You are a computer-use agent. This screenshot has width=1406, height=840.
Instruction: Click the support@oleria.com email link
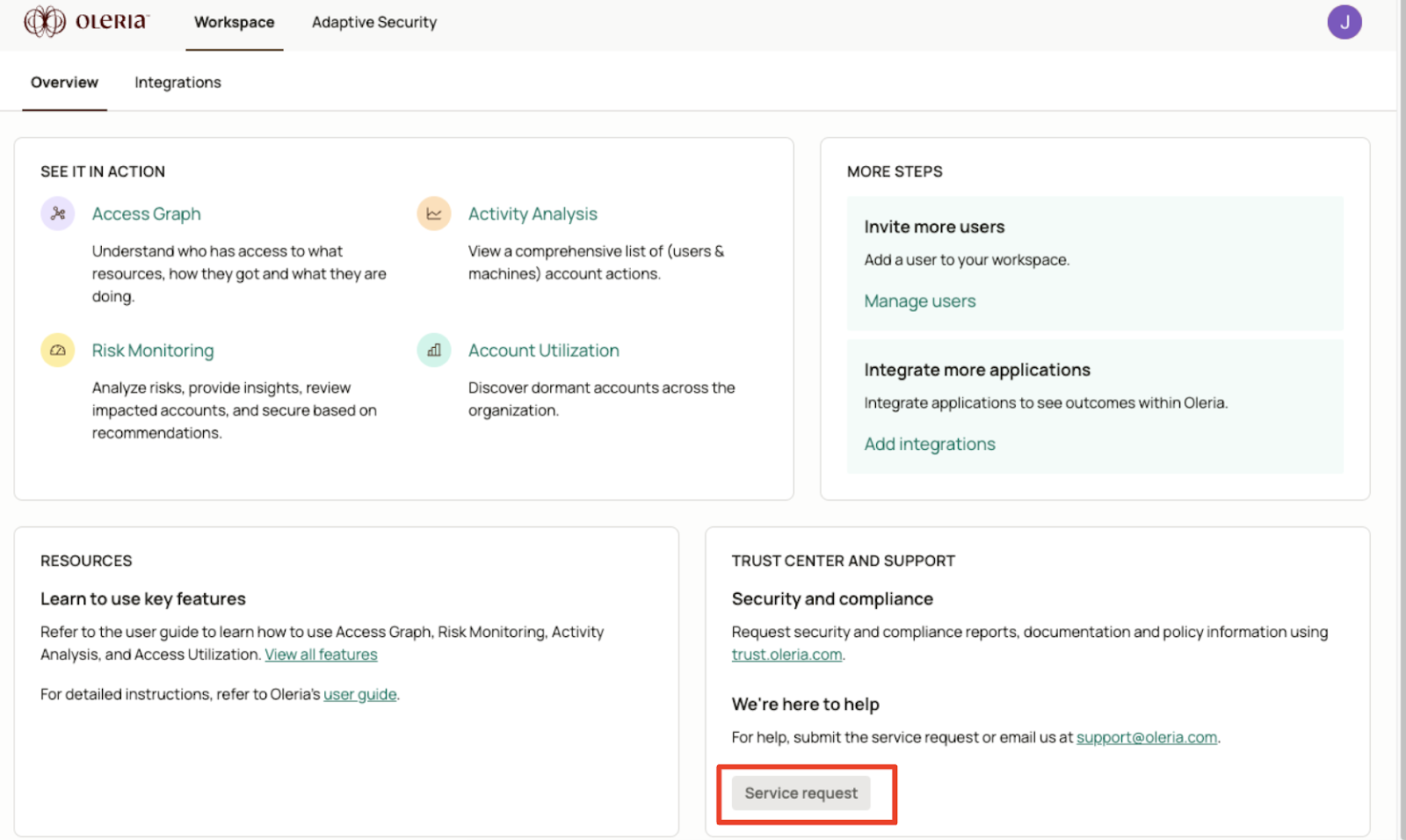(1147, 737)
